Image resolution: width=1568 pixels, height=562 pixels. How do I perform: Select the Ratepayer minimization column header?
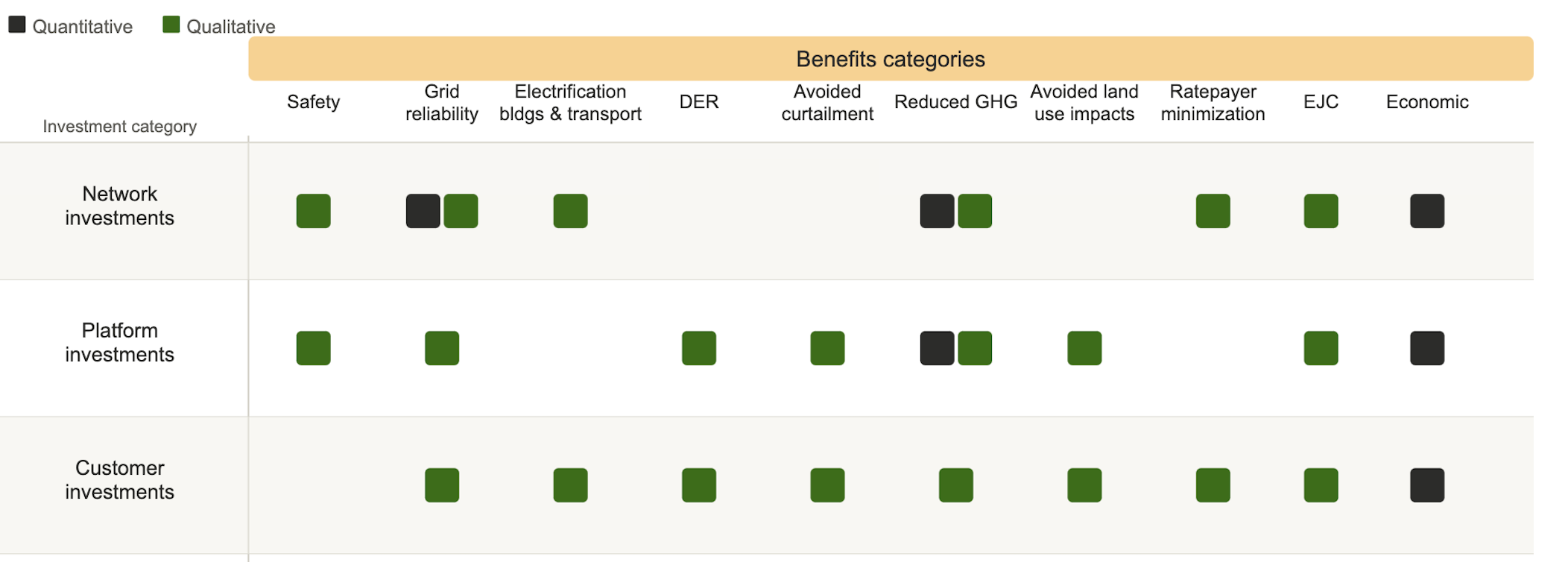[x=1213, y=102]
